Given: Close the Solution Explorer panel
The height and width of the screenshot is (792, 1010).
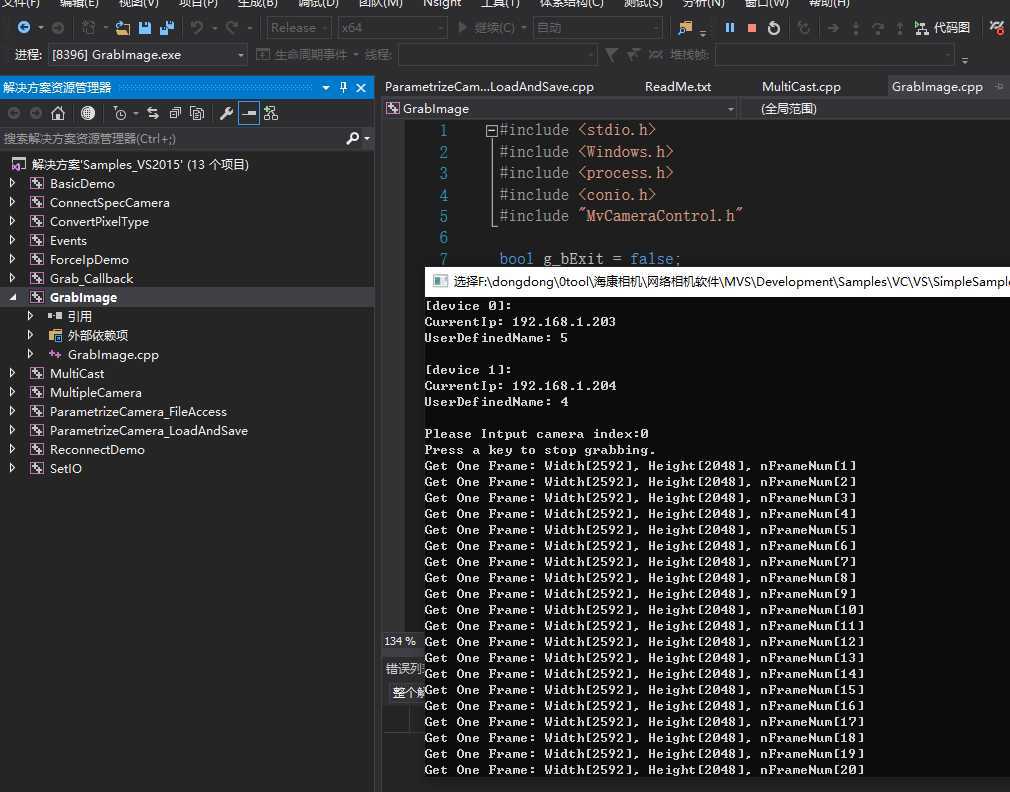Looking at the screenshot, I should tap(361, 88).
